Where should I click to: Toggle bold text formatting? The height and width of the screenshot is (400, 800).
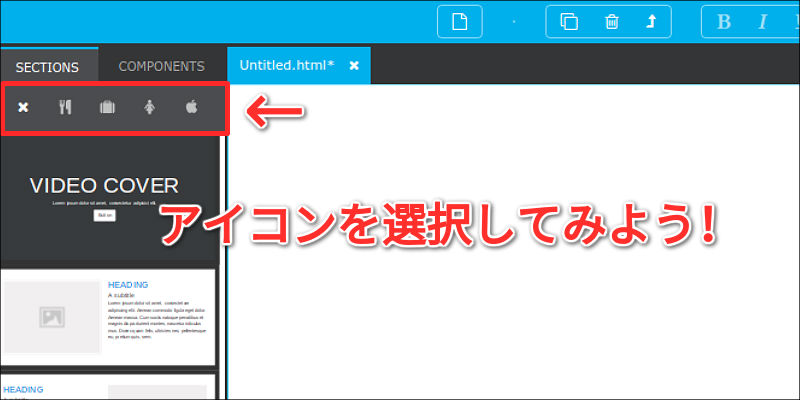coord(723,22)
